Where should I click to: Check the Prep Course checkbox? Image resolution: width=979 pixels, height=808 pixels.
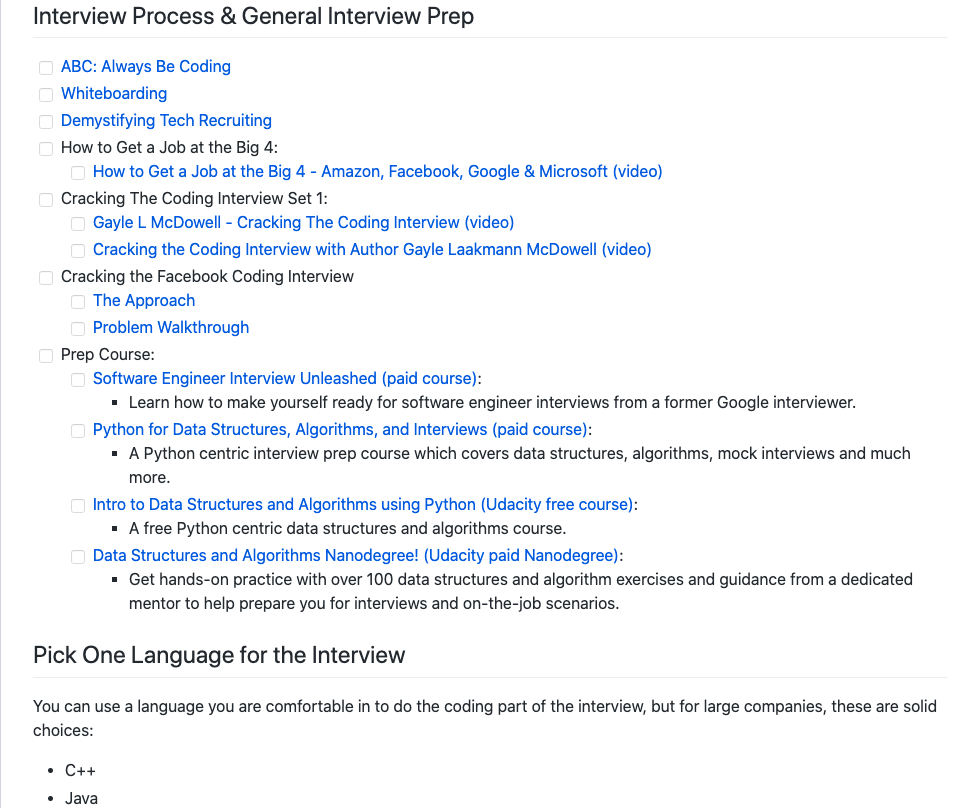46,356
